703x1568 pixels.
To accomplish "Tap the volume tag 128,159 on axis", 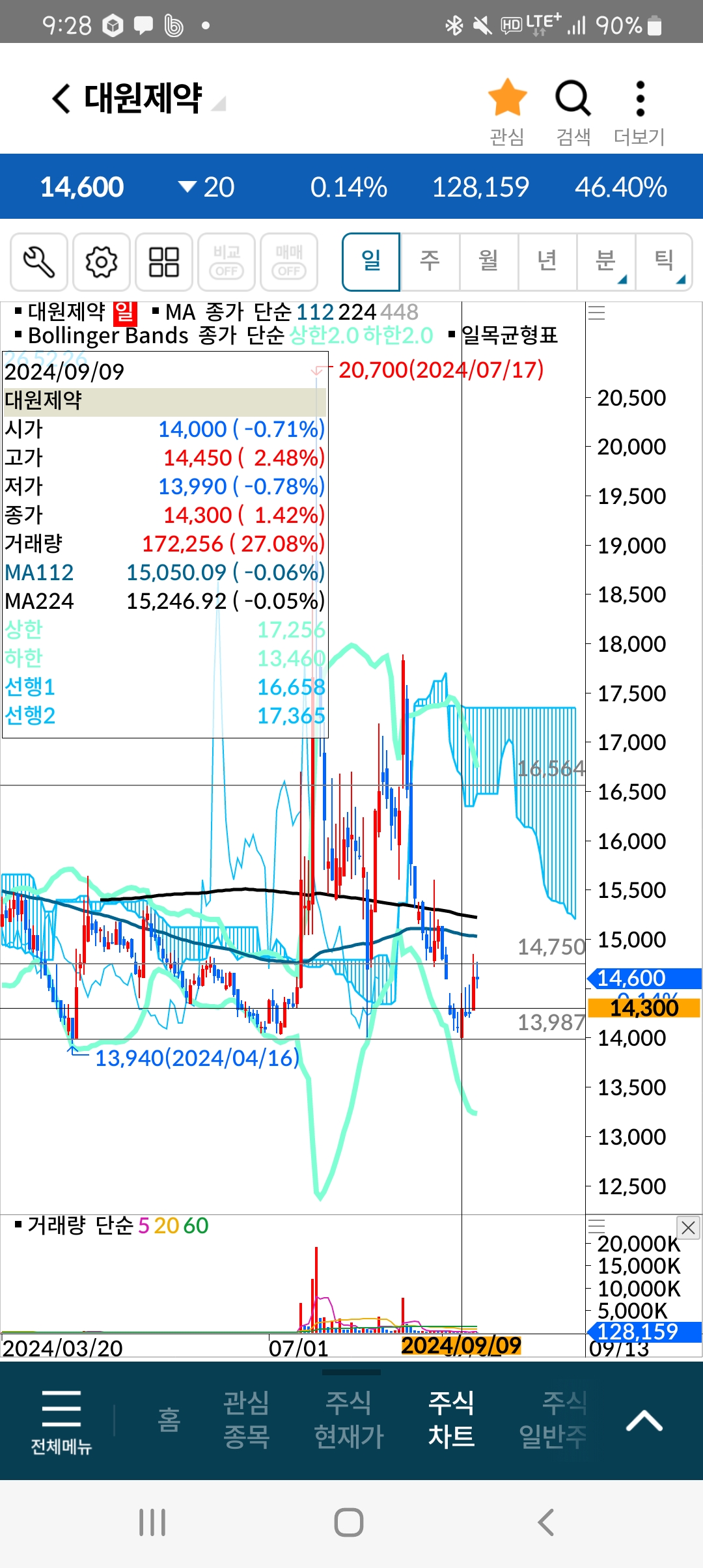I will tap(644, 1332).
